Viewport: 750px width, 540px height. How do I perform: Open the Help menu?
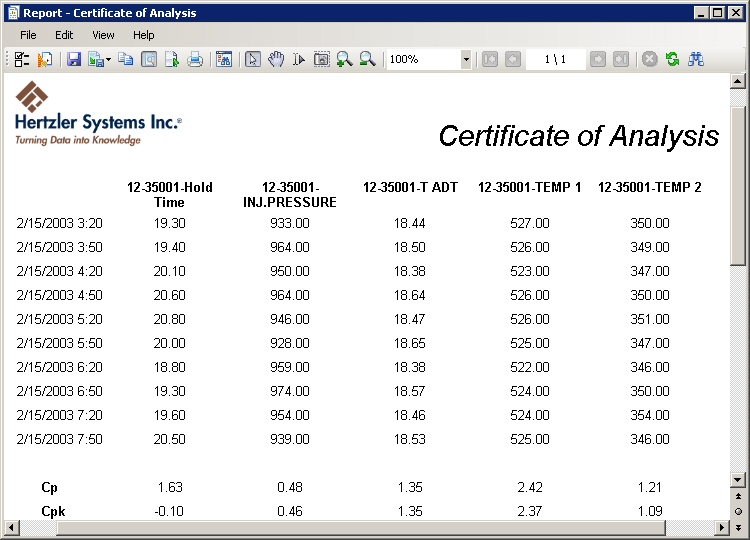point(144,35)
